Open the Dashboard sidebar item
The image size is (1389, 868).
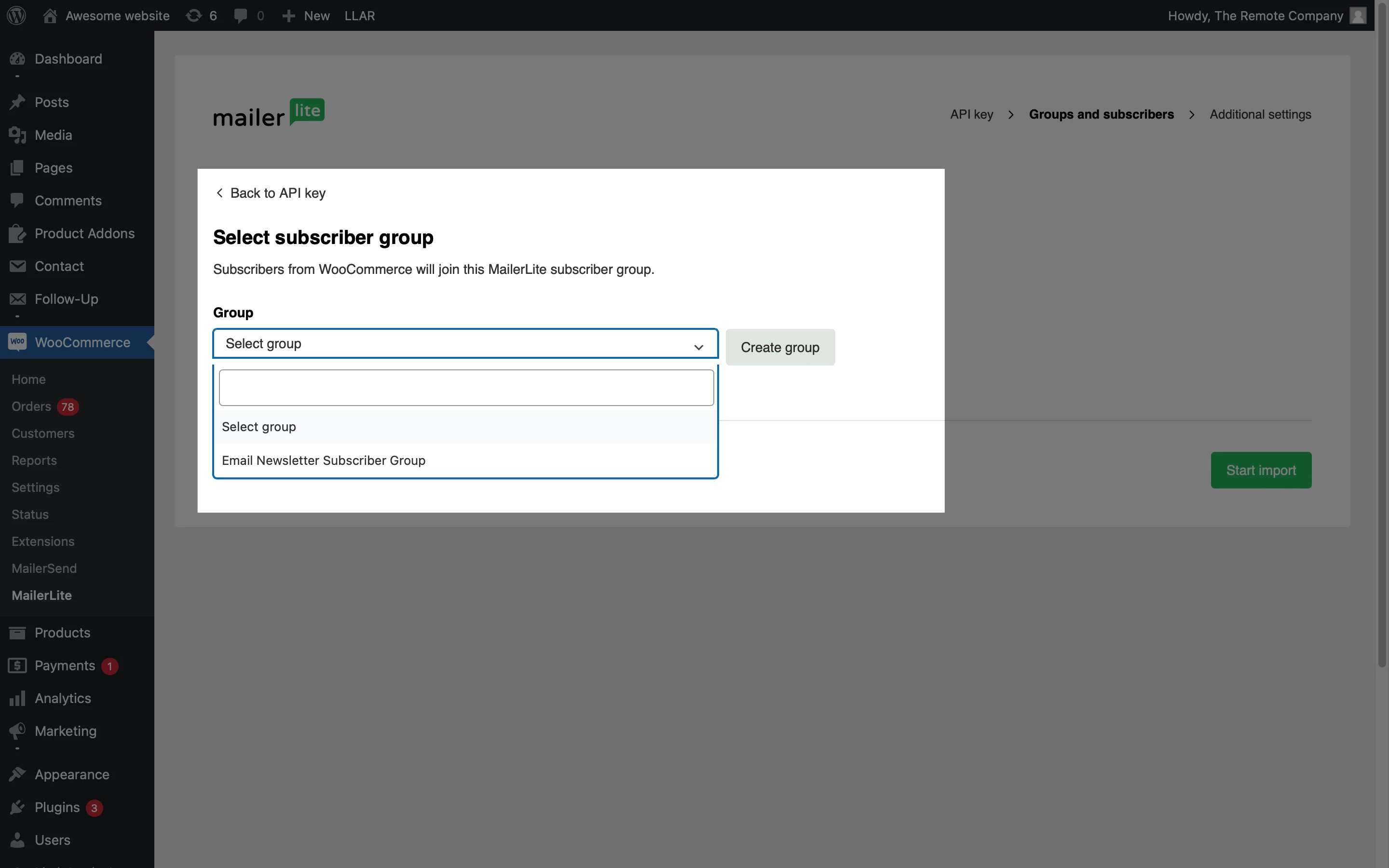(x=68, y=58)
